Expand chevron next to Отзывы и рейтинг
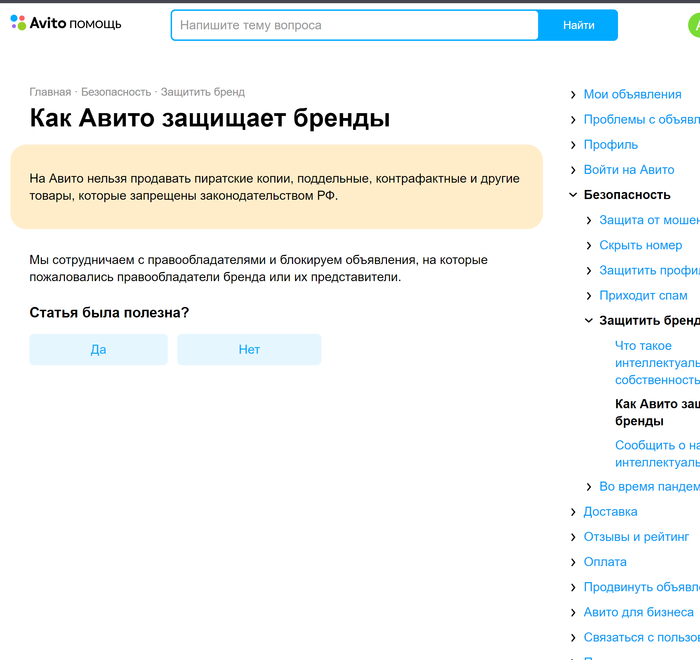The width and height of the screenshot is (700, 660). point(573,537)
